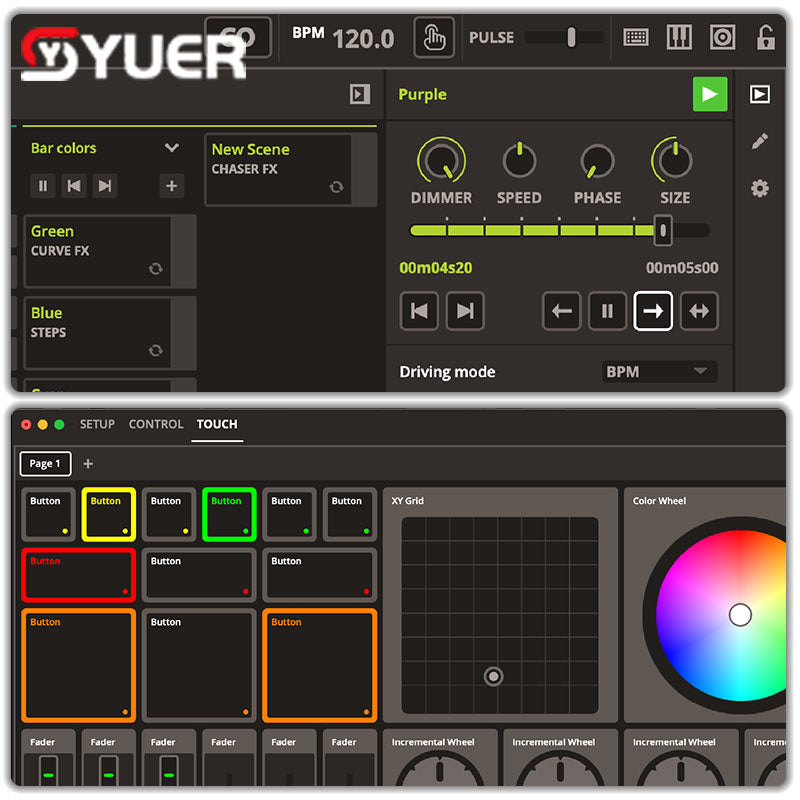Click the green play button for Purple
Image resolution: width=800 pixels, height=800 pixels.
click(710, 94)
